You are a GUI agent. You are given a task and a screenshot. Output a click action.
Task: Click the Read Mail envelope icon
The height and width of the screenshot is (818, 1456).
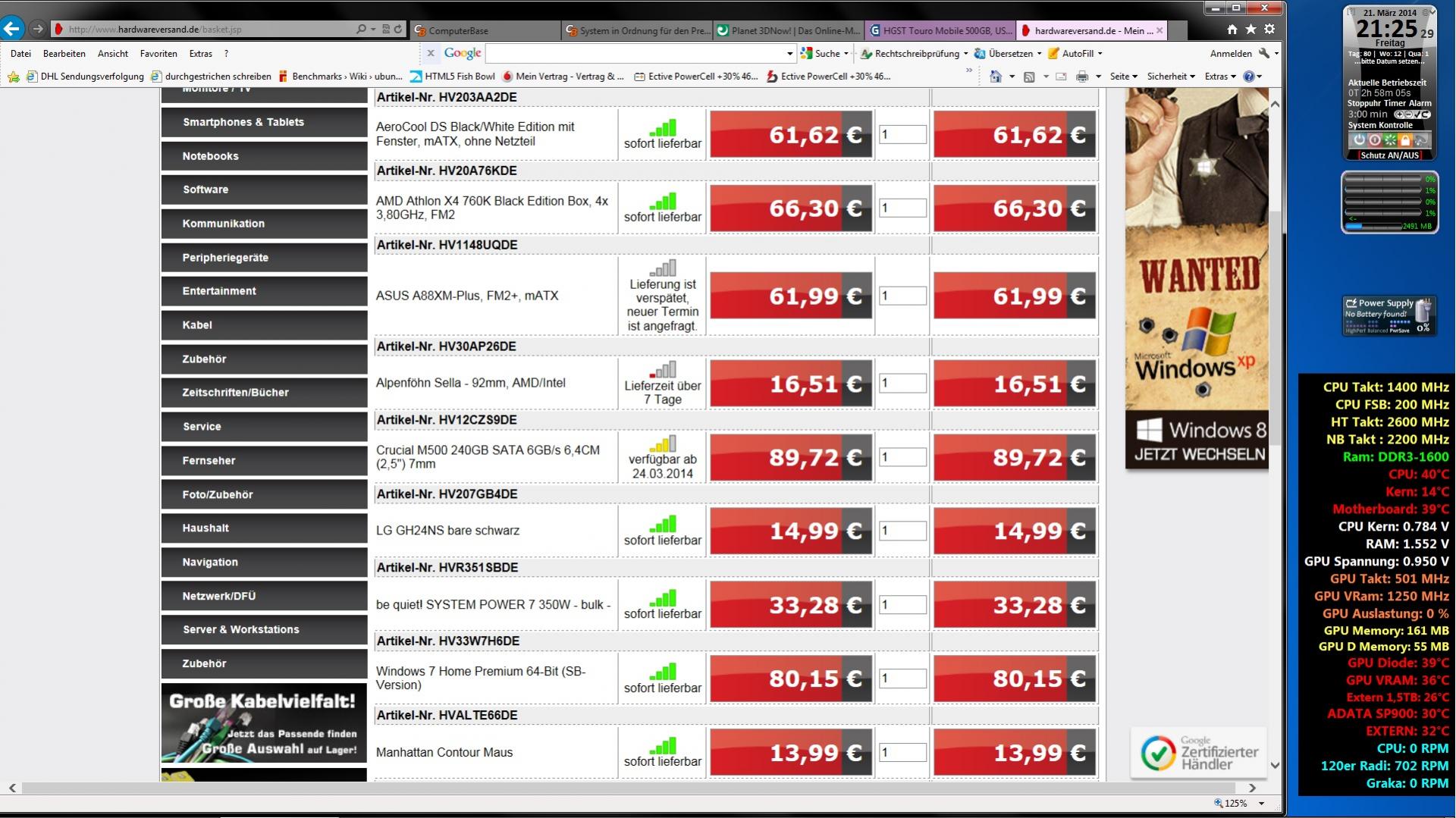(1061, 77)
